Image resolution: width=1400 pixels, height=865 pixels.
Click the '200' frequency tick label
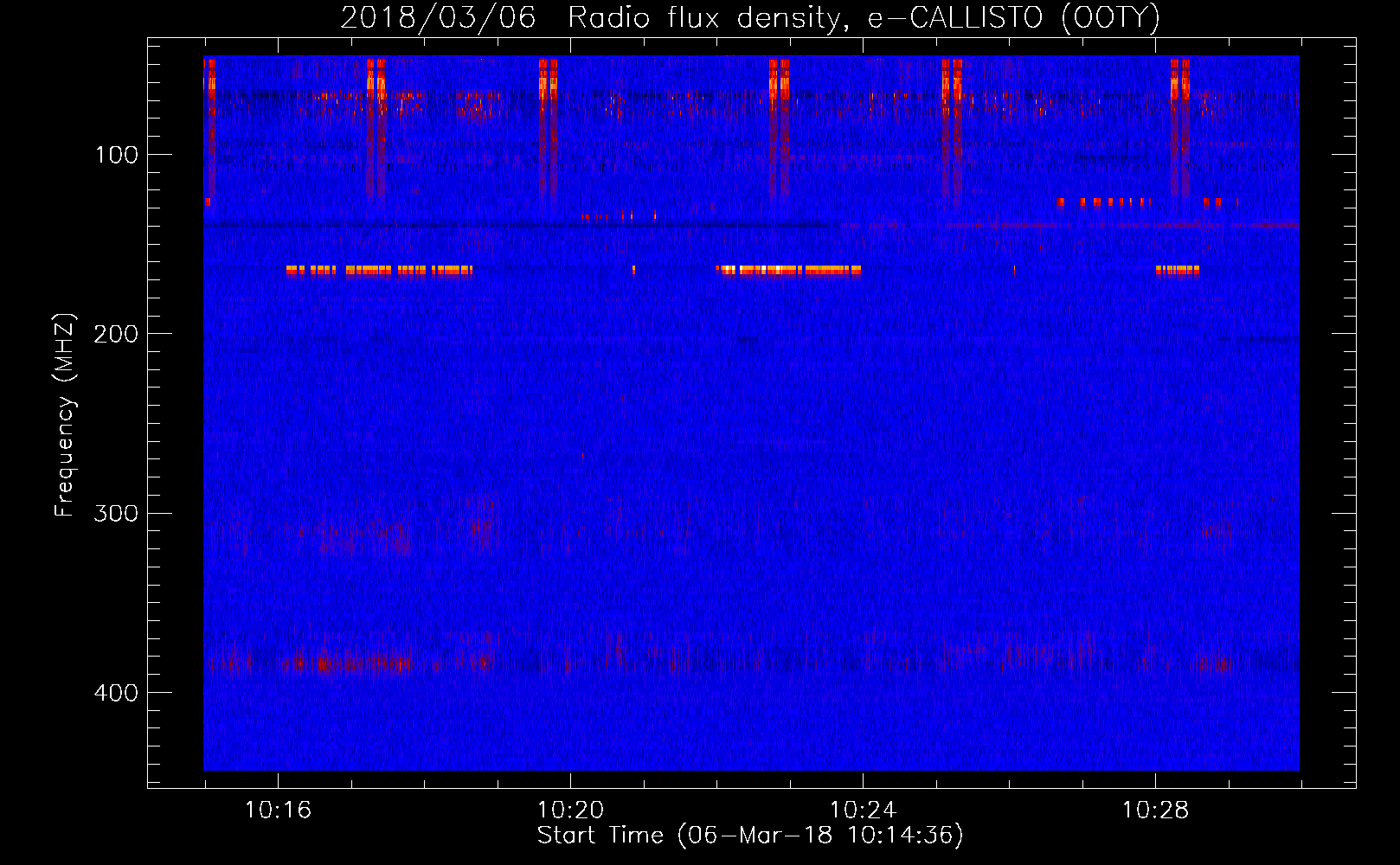[x=116, y=334]
